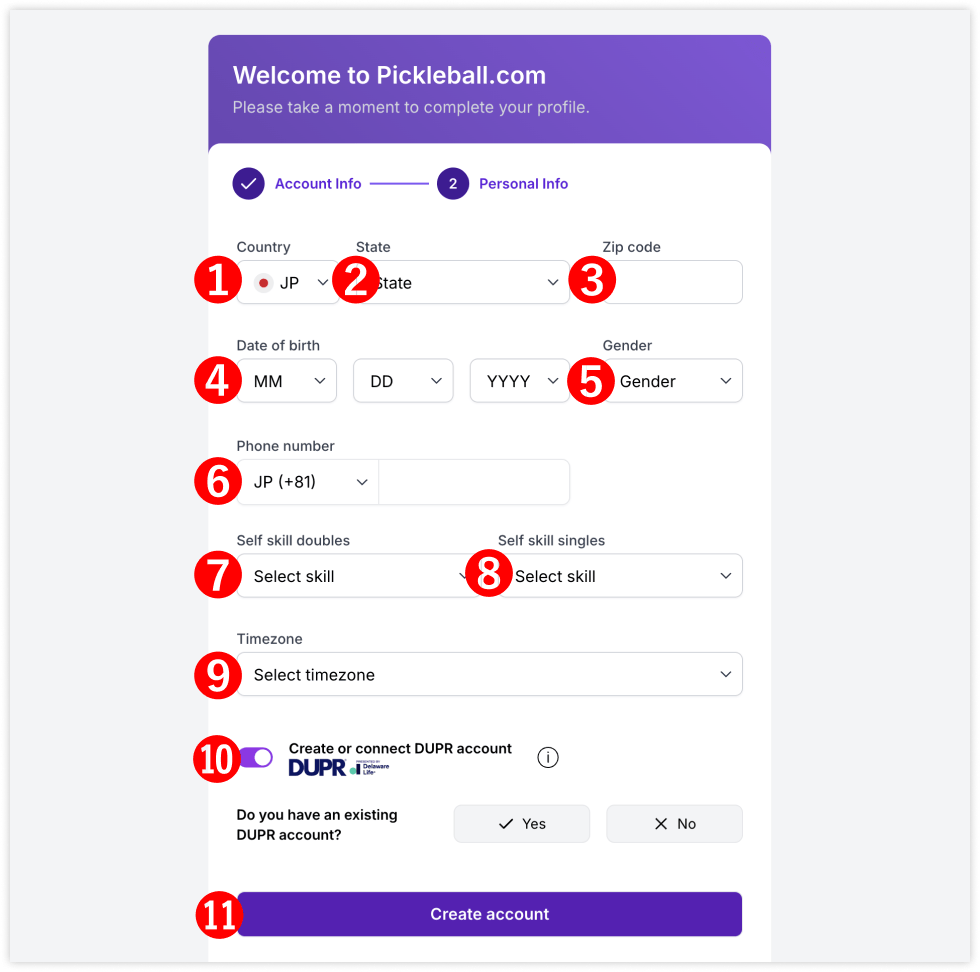Open the birth year YYYY dropdown

coord(519,381)
